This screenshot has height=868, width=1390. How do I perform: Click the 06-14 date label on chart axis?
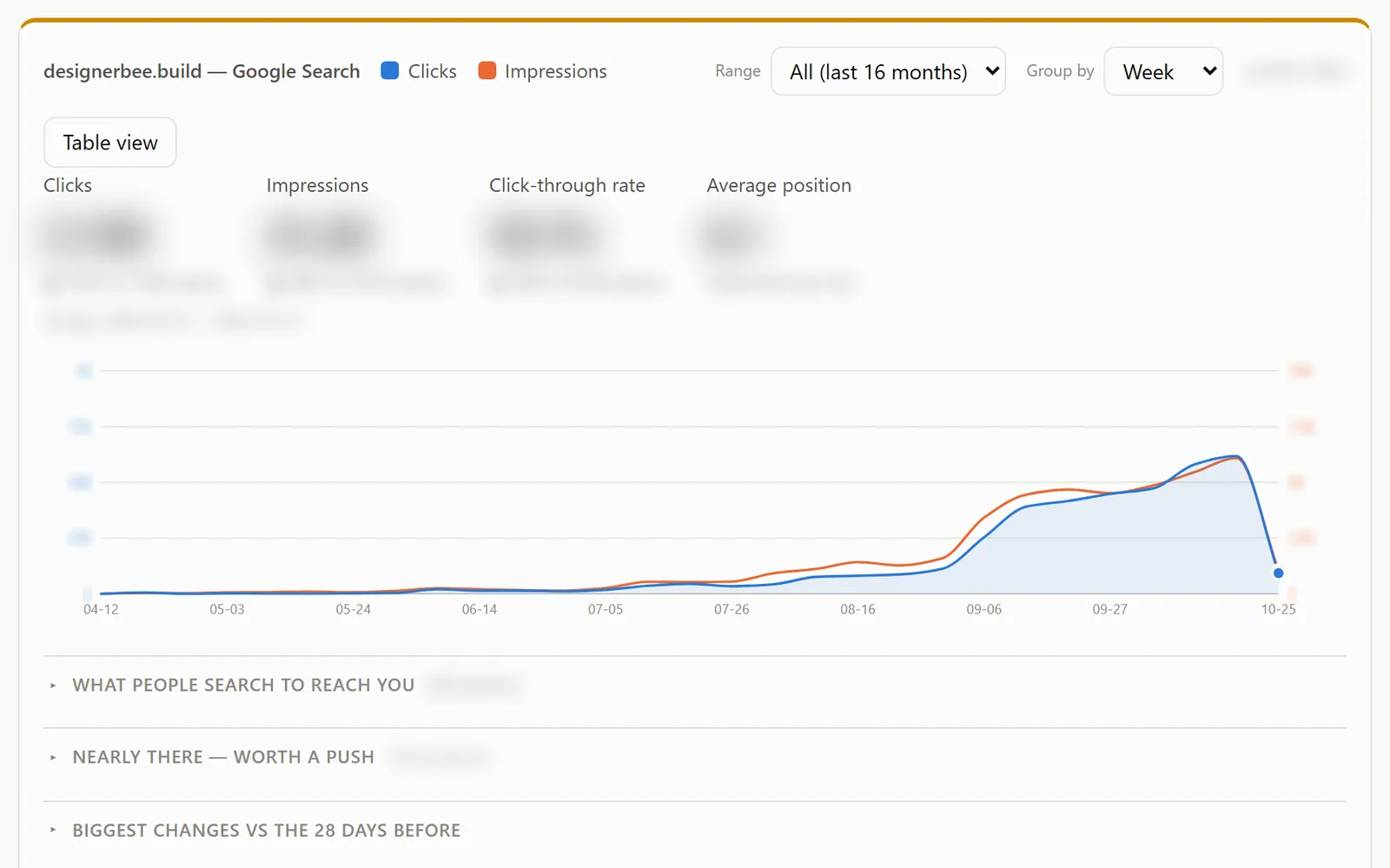[480, 609]
